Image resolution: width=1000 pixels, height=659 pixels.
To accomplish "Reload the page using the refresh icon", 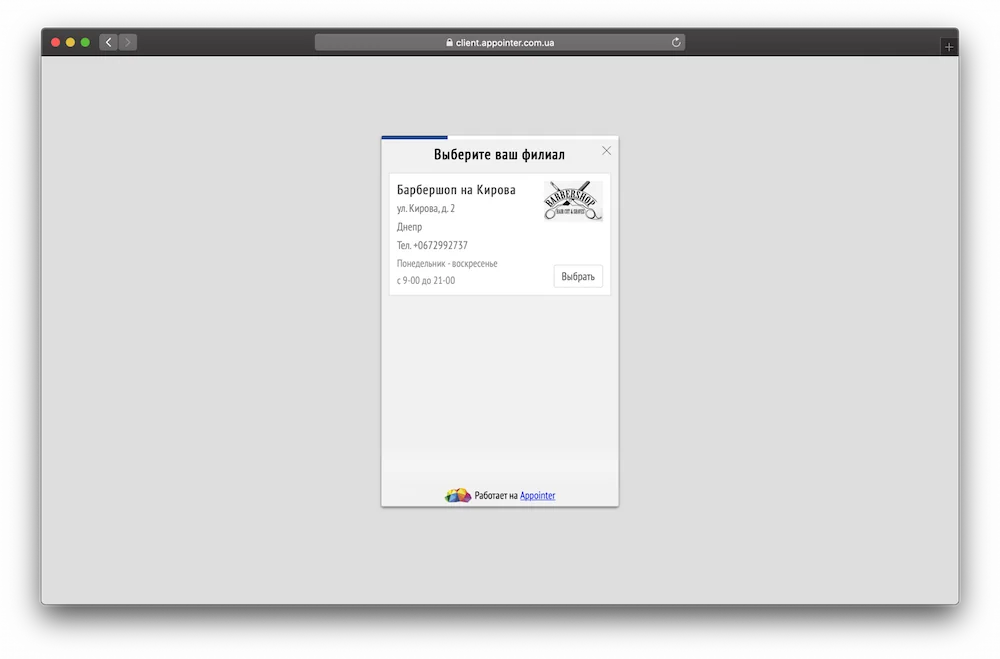I will pos(676,42).
